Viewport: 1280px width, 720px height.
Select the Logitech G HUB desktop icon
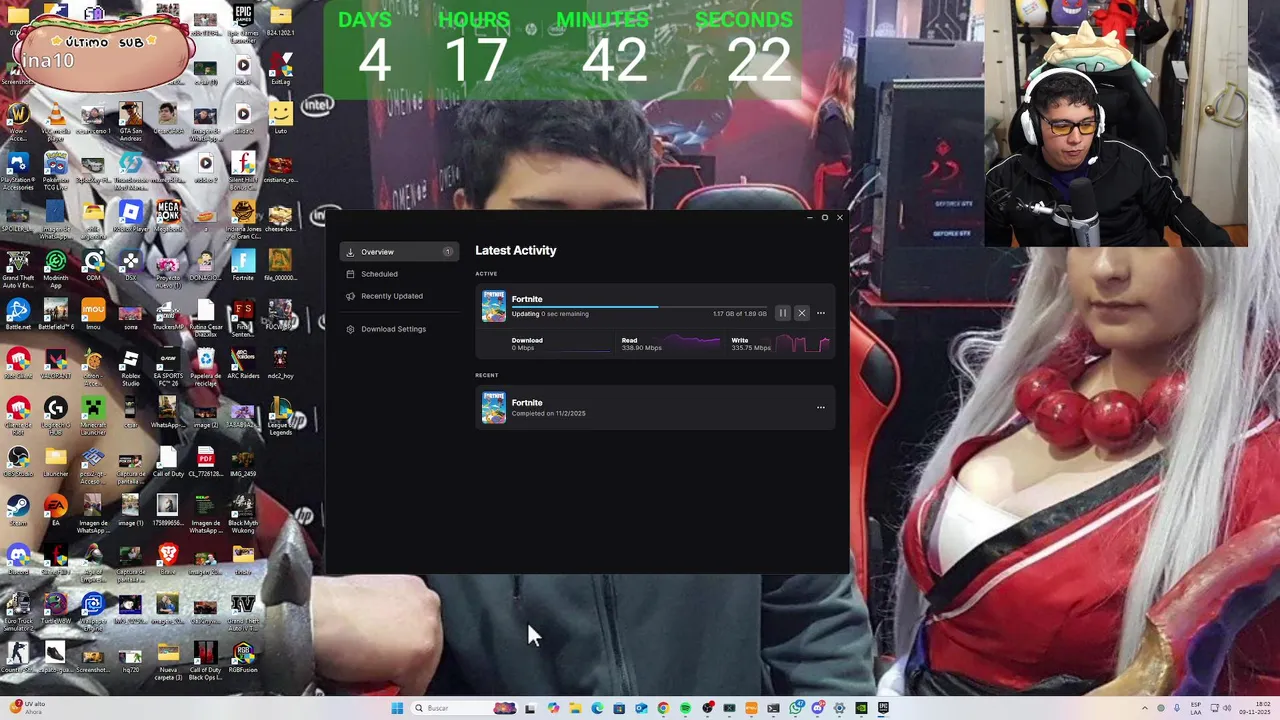[x=56, y=415]
